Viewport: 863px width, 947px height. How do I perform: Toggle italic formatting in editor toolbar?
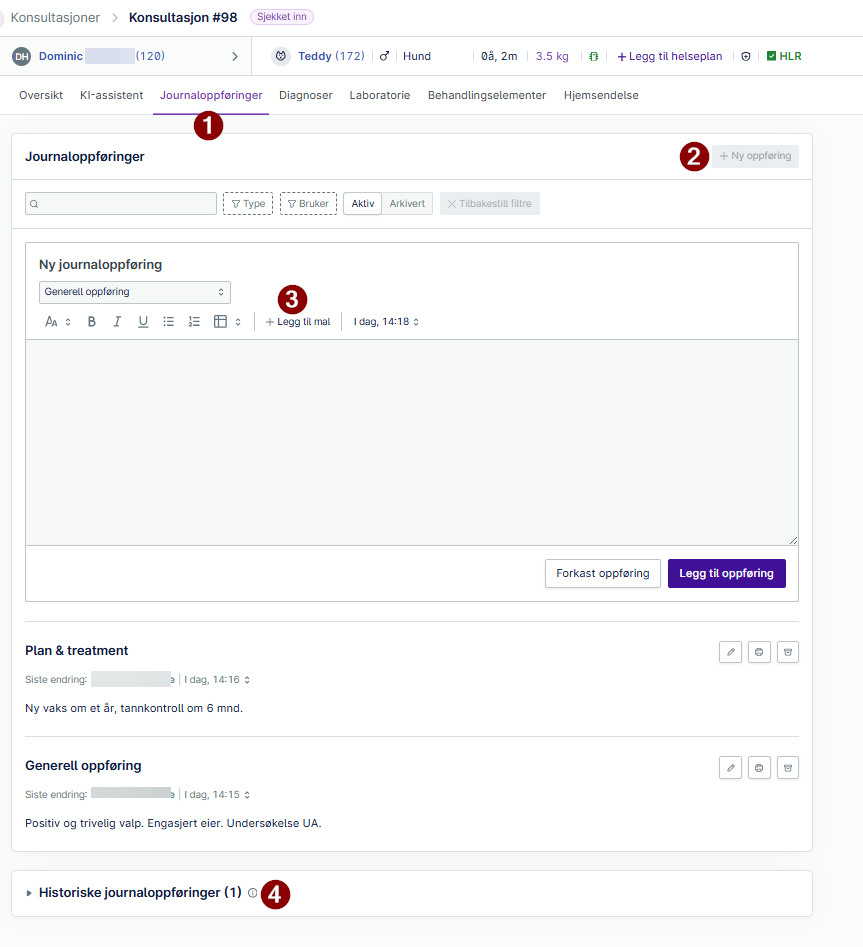click(x=117, y=322)
